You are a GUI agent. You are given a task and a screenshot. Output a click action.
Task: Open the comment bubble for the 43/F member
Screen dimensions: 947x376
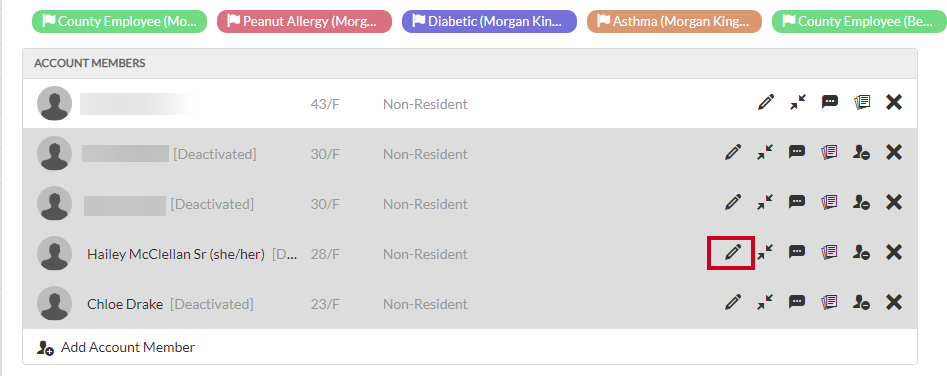[830, 102]
